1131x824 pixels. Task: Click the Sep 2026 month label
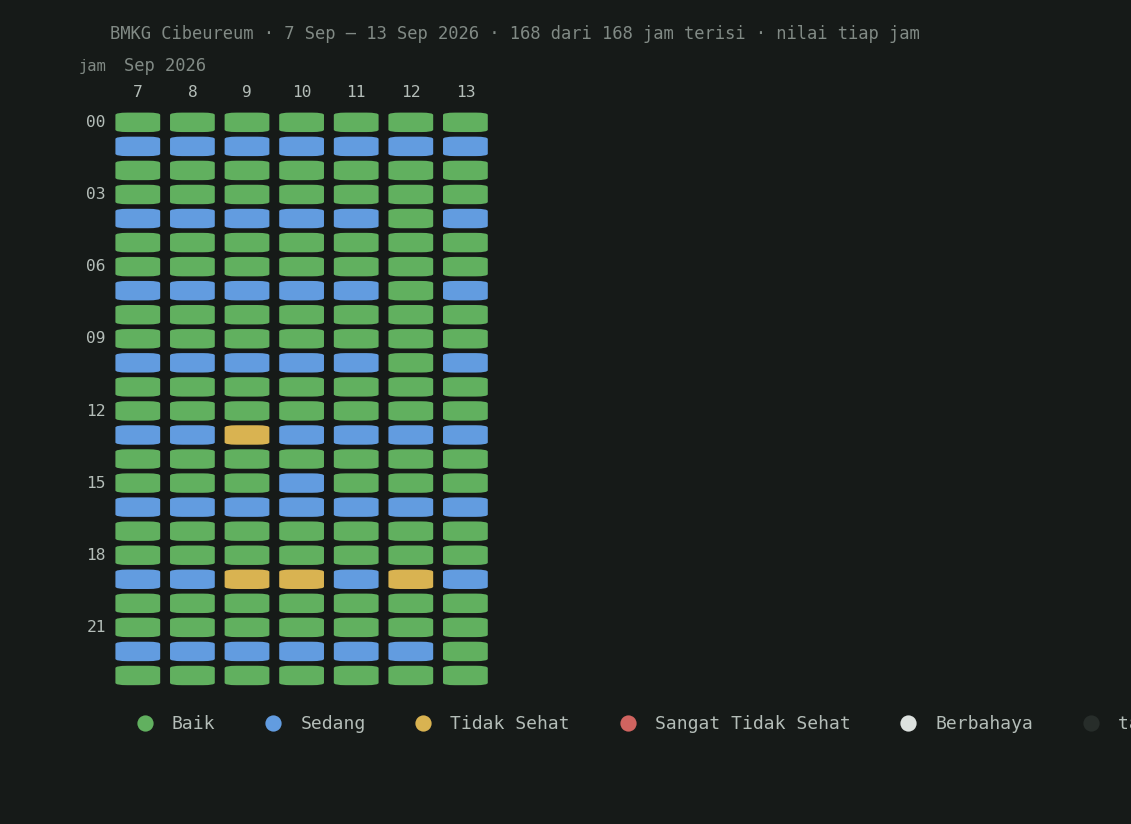tap(164, 66)
